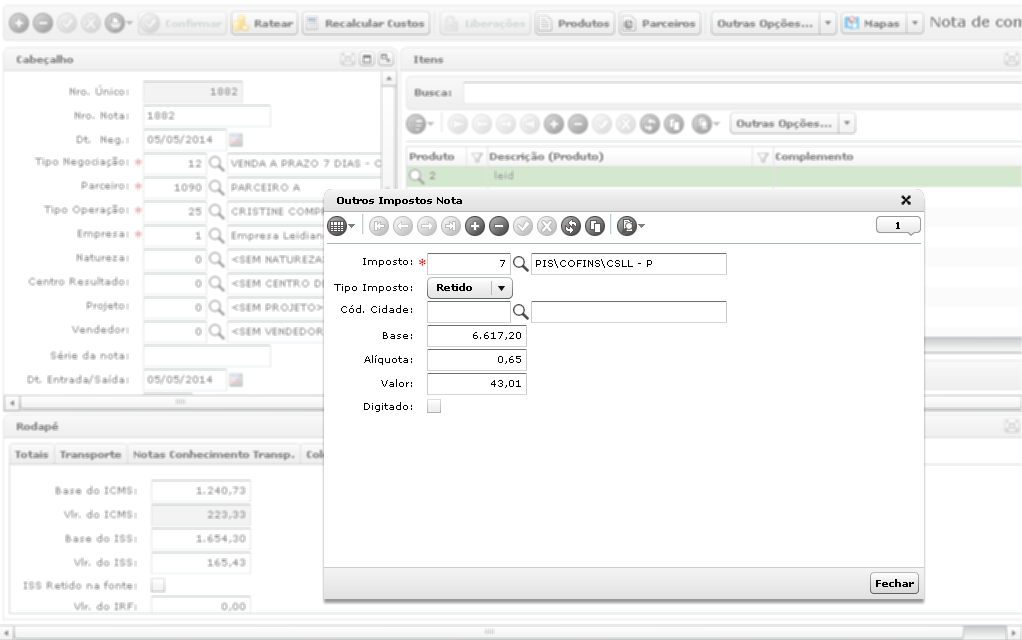The height and width of the screenshot is (640, 1022).
Task: Select the Notas Conhecimento Transp. tab
Action: point(214,455)
